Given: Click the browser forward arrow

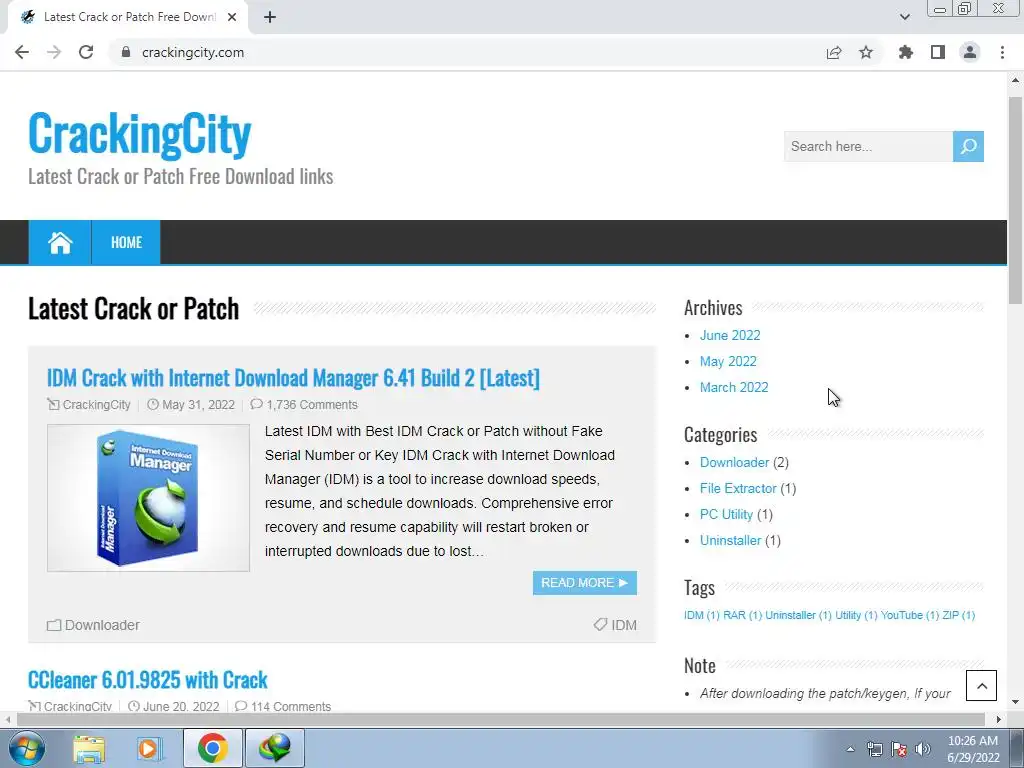Looking at the screenshot, I should (54, 52).
